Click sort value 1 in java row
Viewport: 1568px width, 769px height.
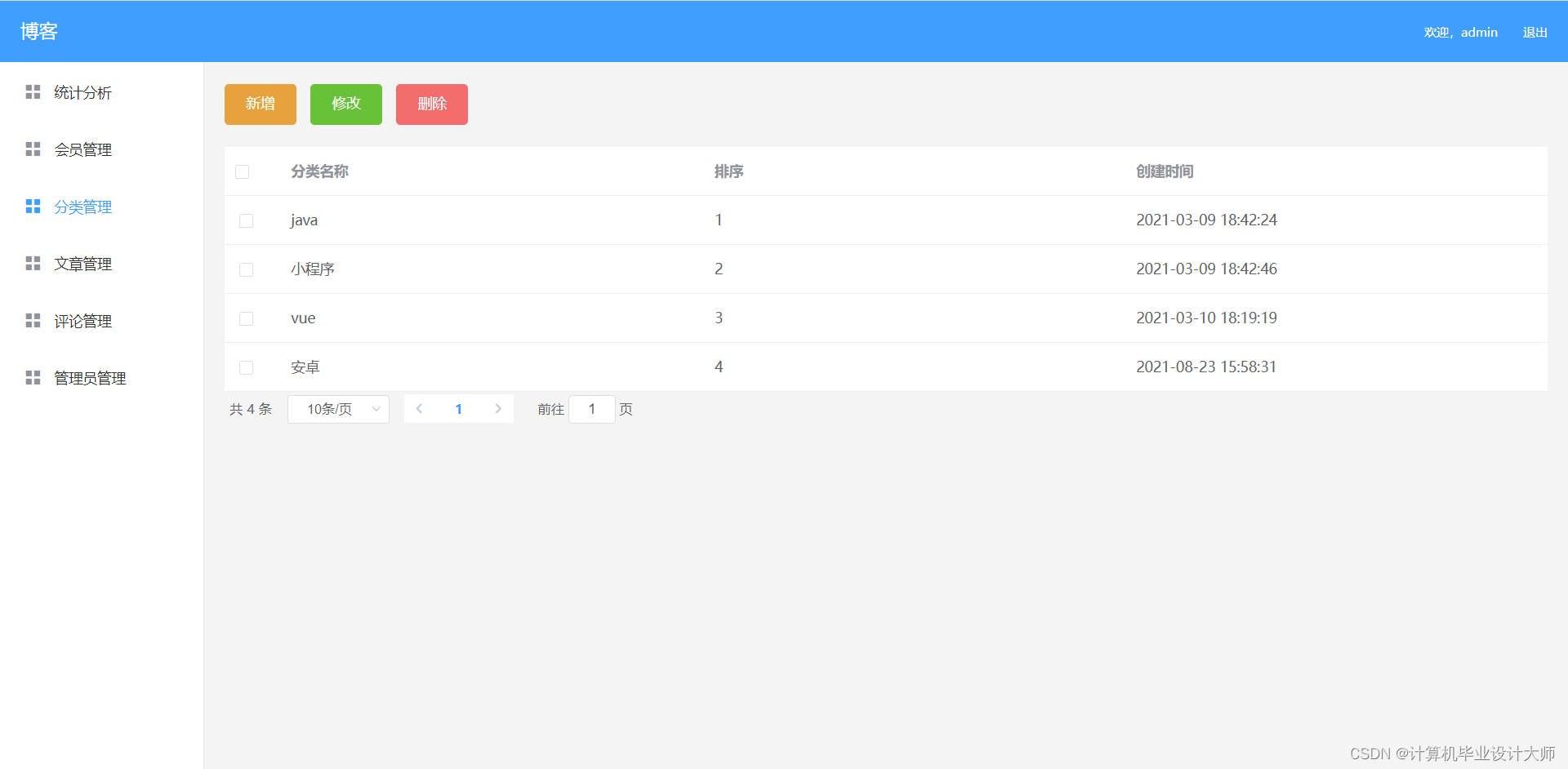point(719,220)
